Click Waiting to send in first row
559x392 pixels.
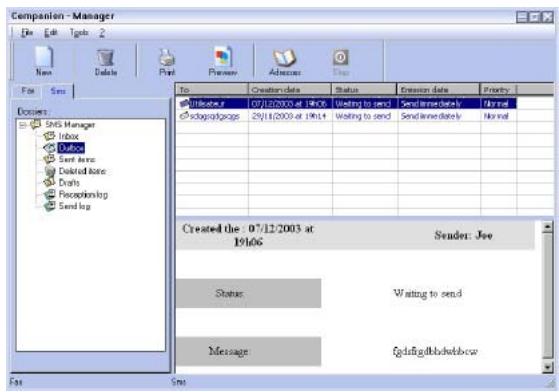[363, 104]
